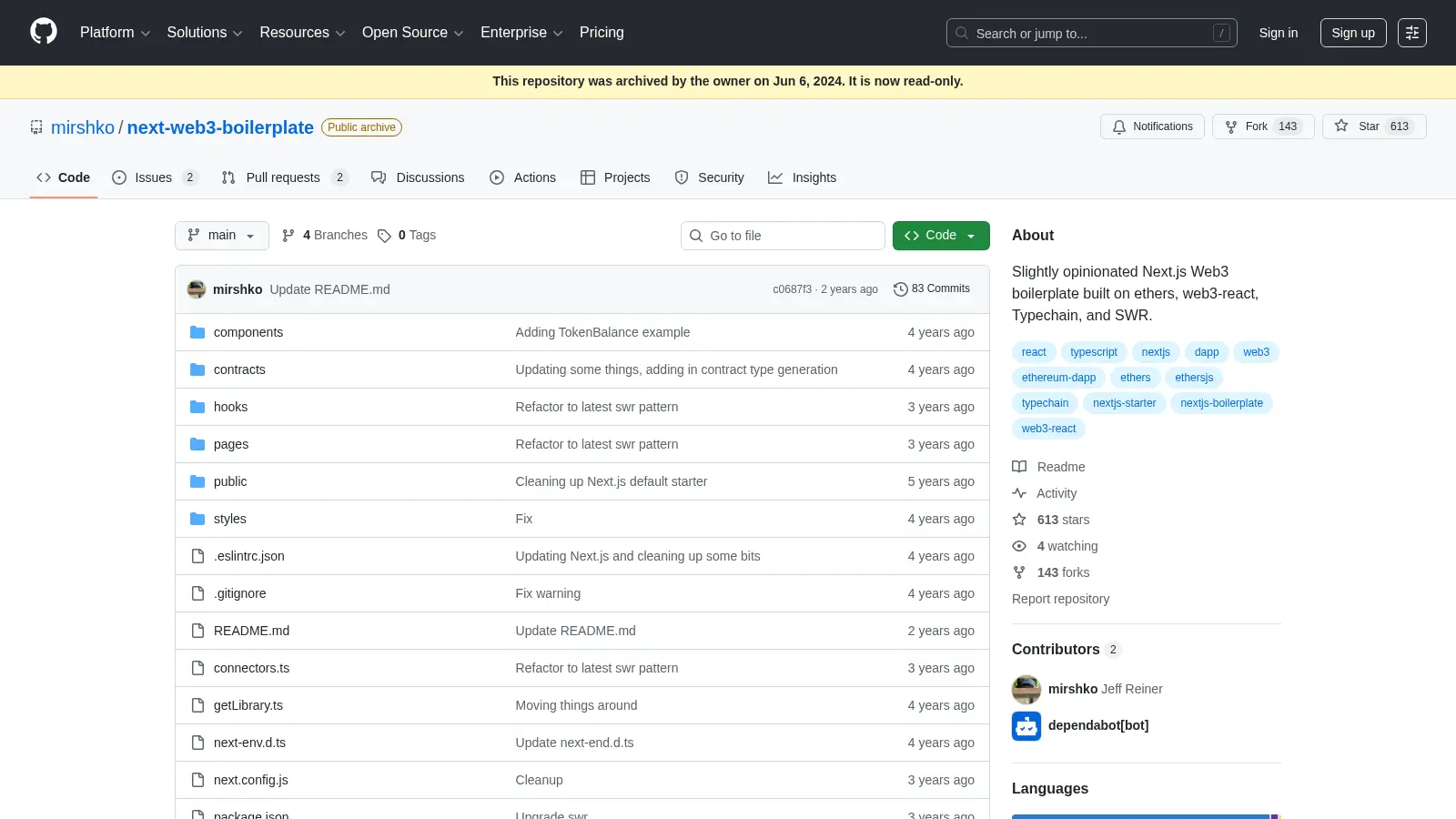Open the GitHub homepage logo
The width and height of the screenshot is (1456, 819).
(44, 32)
